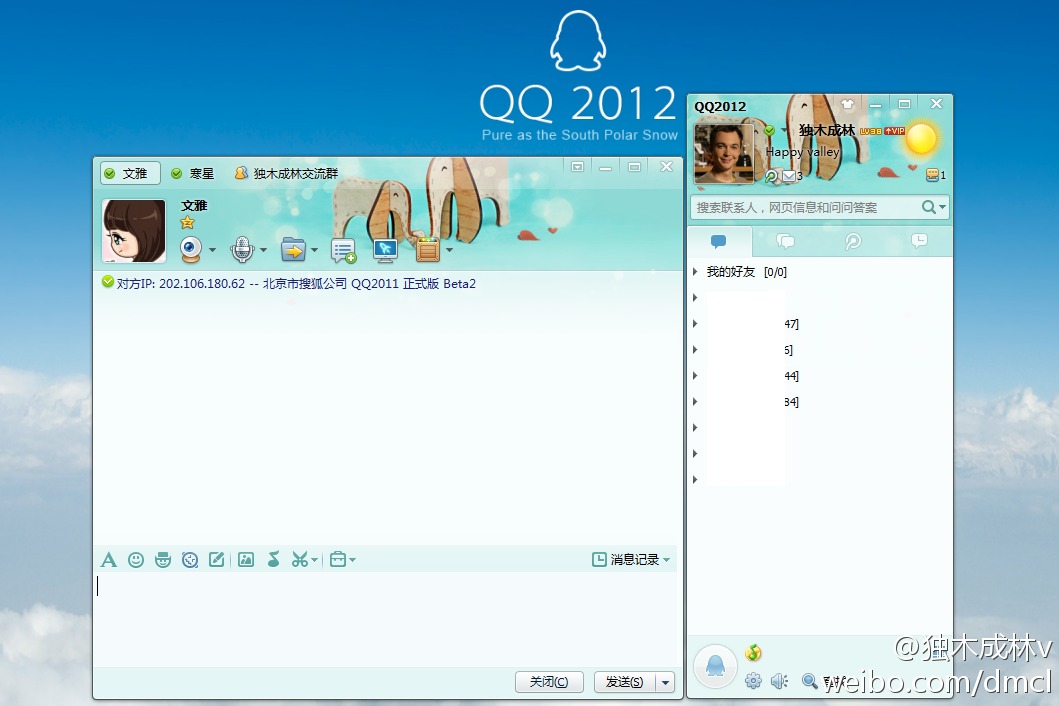Expand microphone options dropdown arrow

pos(263,250)
